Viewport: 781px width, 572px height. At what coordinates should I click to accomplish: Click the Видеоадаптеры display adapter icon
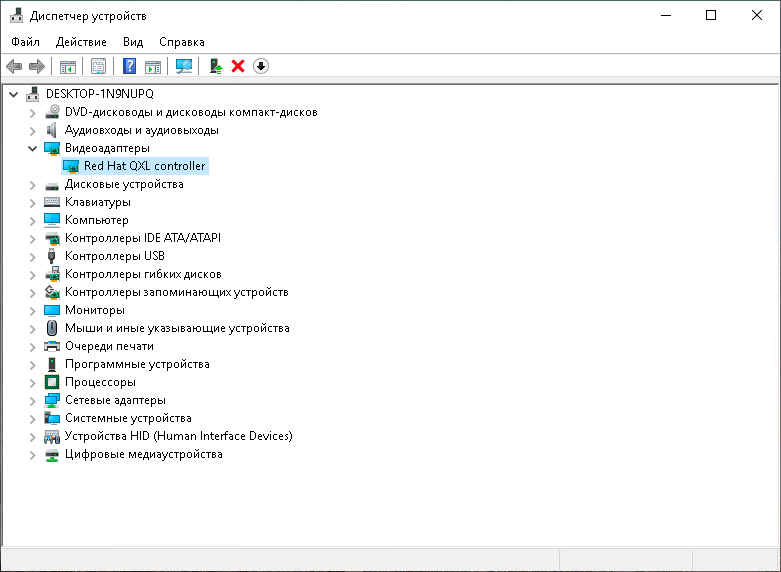coord(52,148)
